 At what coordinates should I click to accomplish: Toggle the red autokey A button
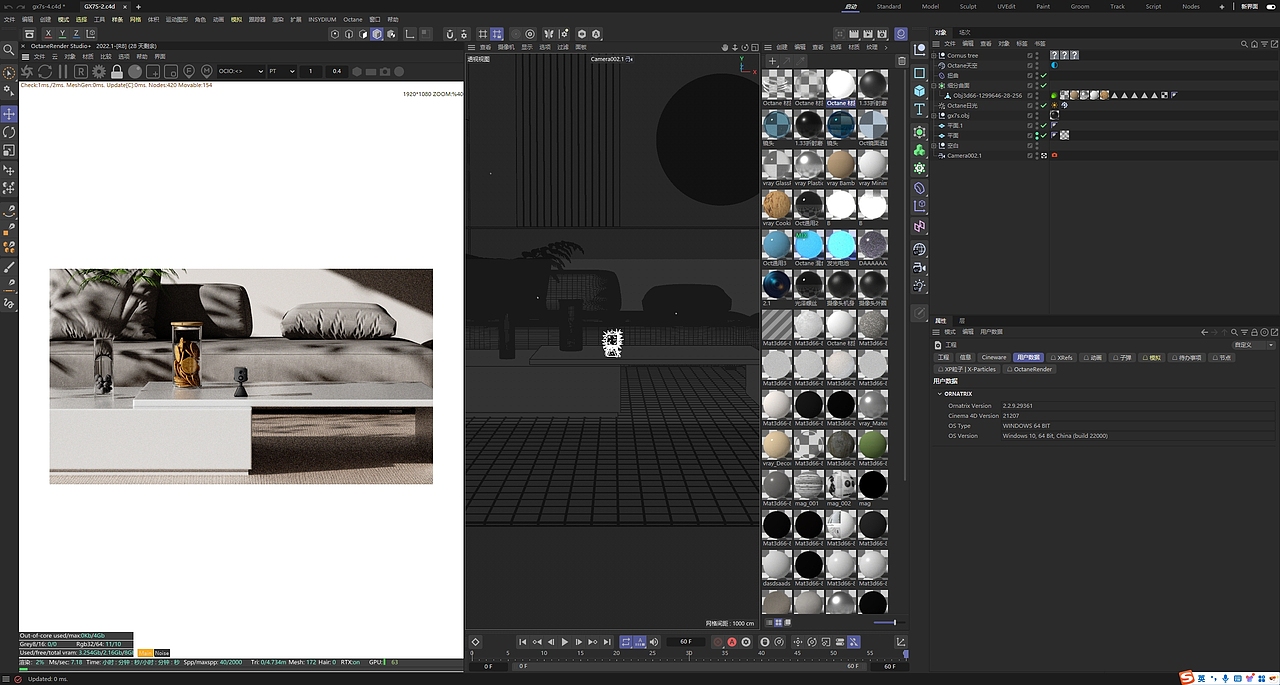(x=731, y=642)
